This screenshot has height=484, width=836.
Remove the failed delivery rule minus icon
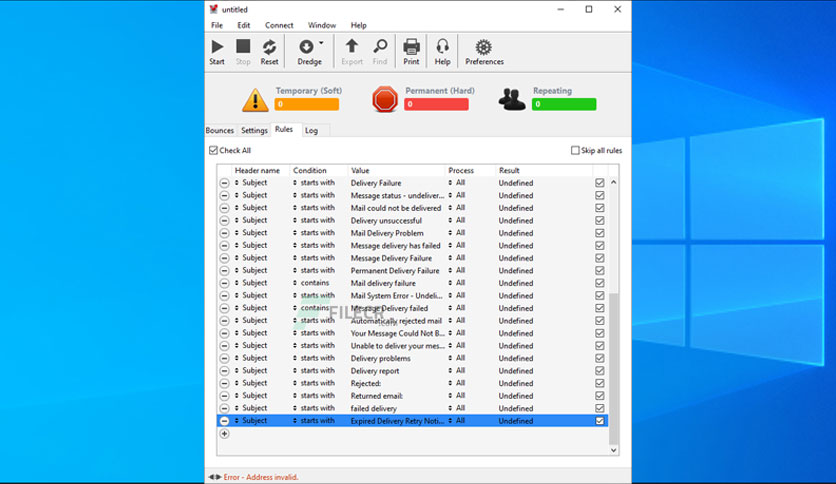224,408
